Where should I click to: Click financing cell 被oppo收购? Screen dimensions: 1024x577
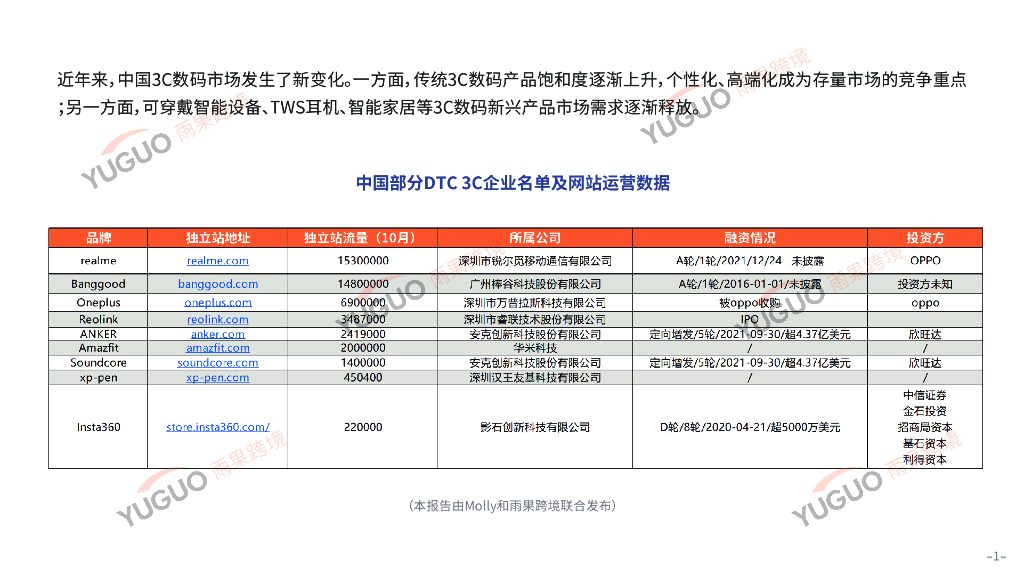coord(750,302)
